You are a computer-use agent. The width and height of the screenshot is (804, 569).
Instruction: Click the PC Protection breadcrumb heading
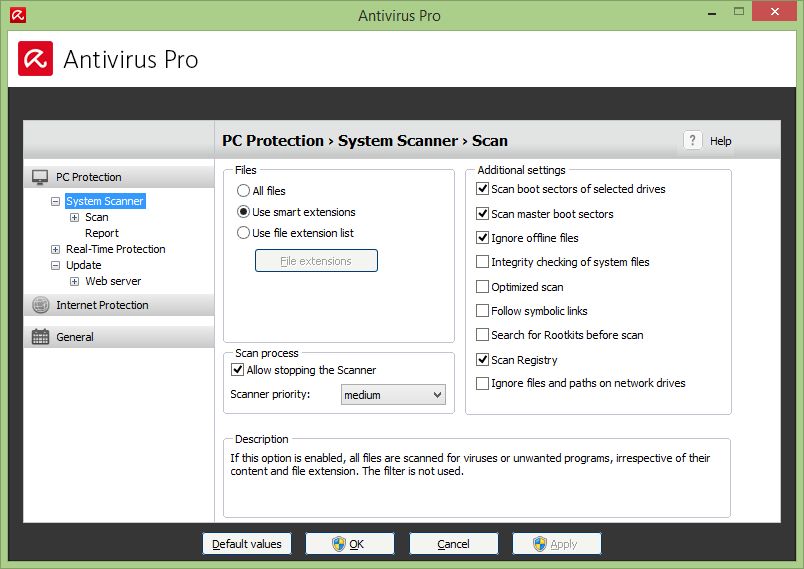tap(273, 140)
